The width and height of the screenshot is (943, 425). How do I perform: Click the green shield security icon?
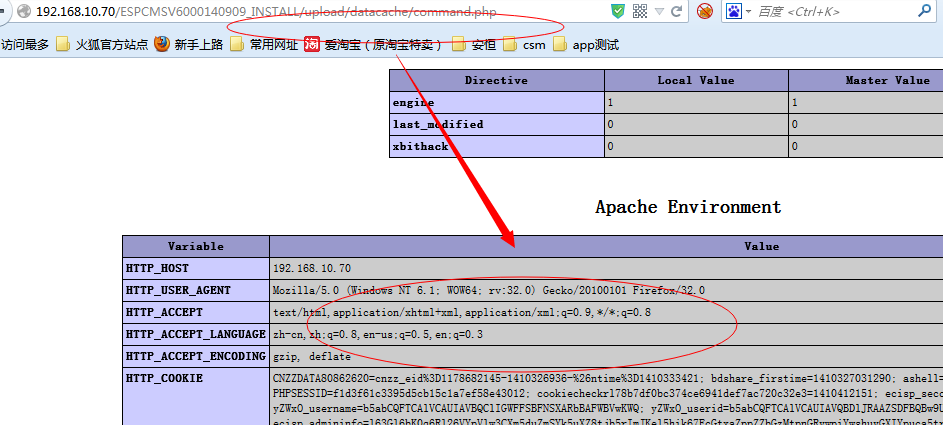pos(618,11)
